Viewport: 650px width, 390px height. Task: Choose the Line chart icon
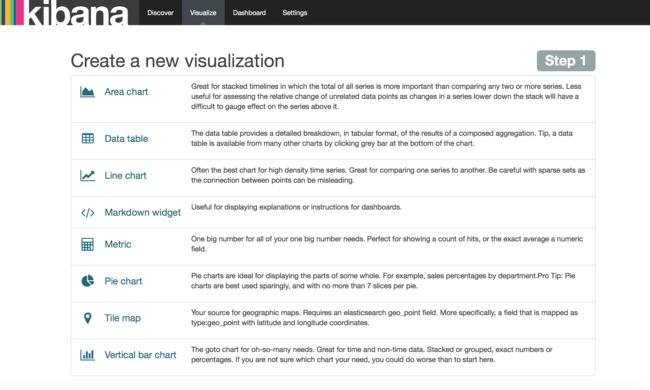(87, 175)
